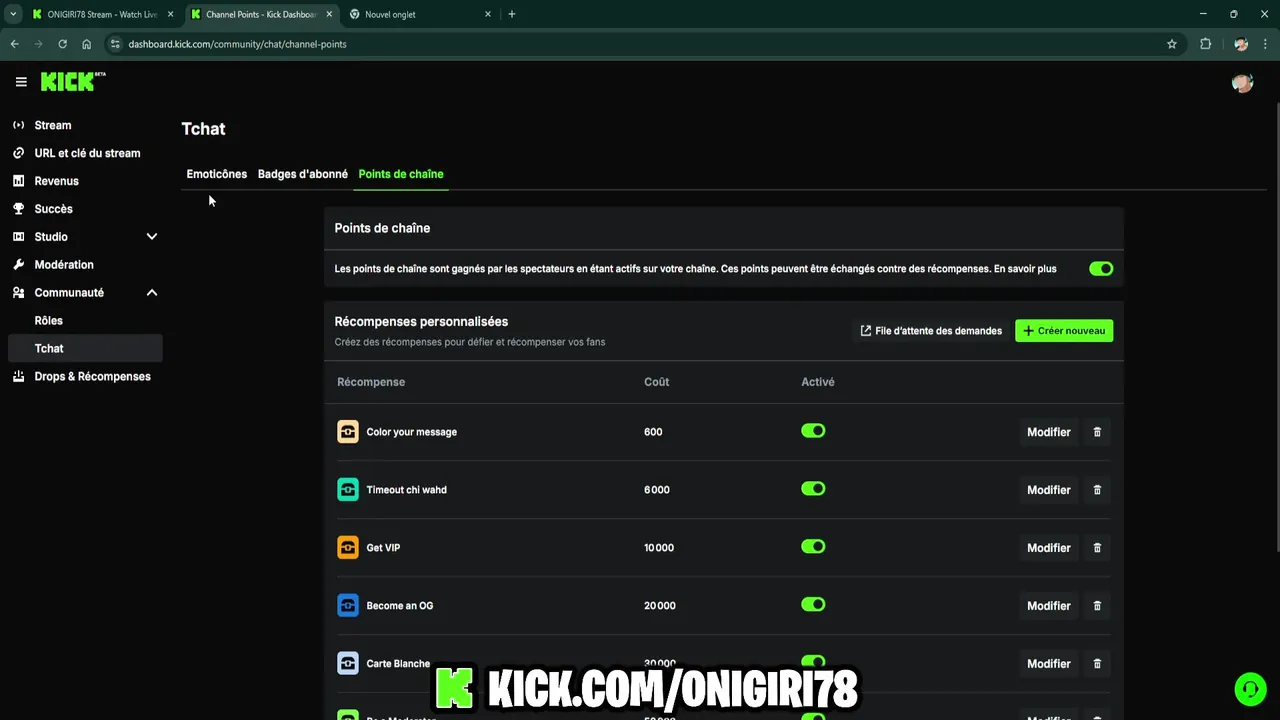This screenshot has height=720, width=1280.
Task: Expand the Studio menu chevron
Action: [x=152, y=237]
